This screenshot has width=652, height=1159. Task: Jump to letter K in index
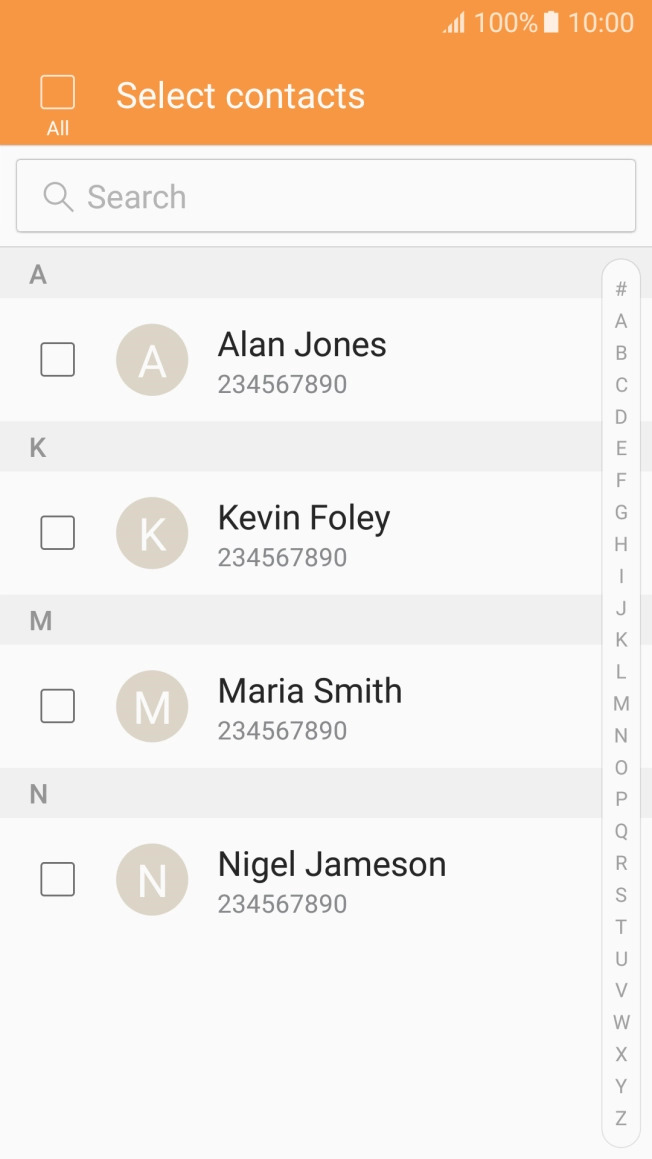pos(621,640)
